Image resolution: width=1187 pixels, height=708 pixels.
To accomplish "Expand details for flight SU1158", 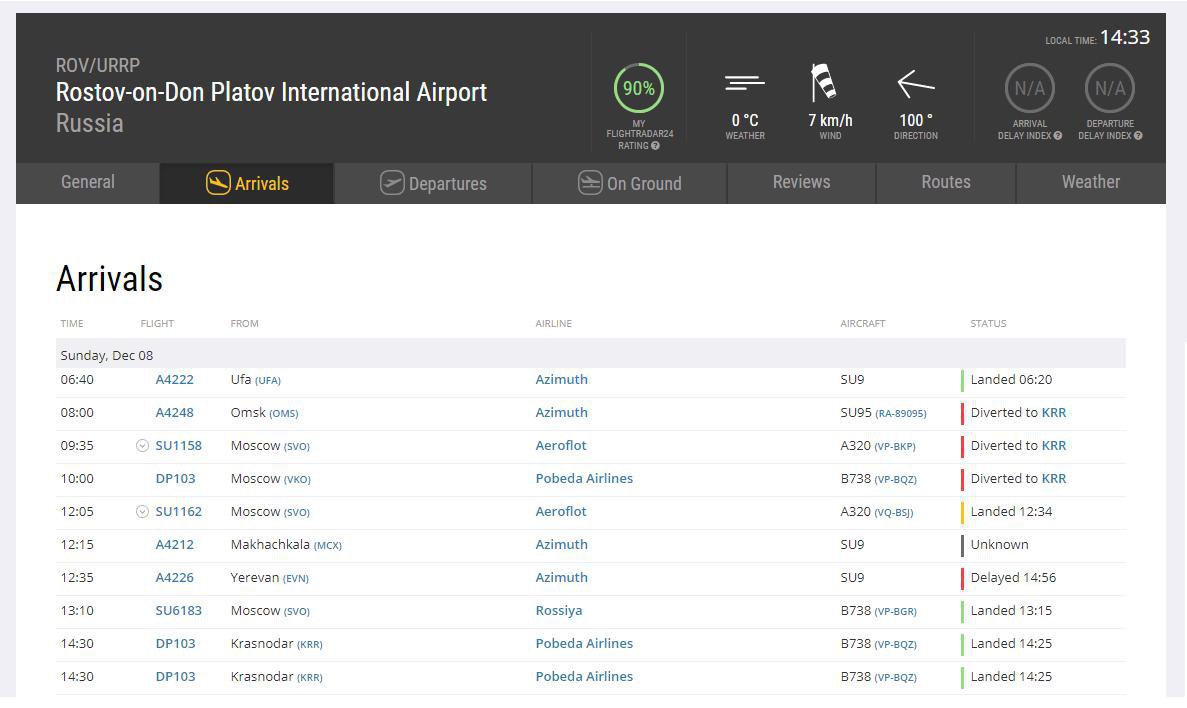I will point(142,446).
